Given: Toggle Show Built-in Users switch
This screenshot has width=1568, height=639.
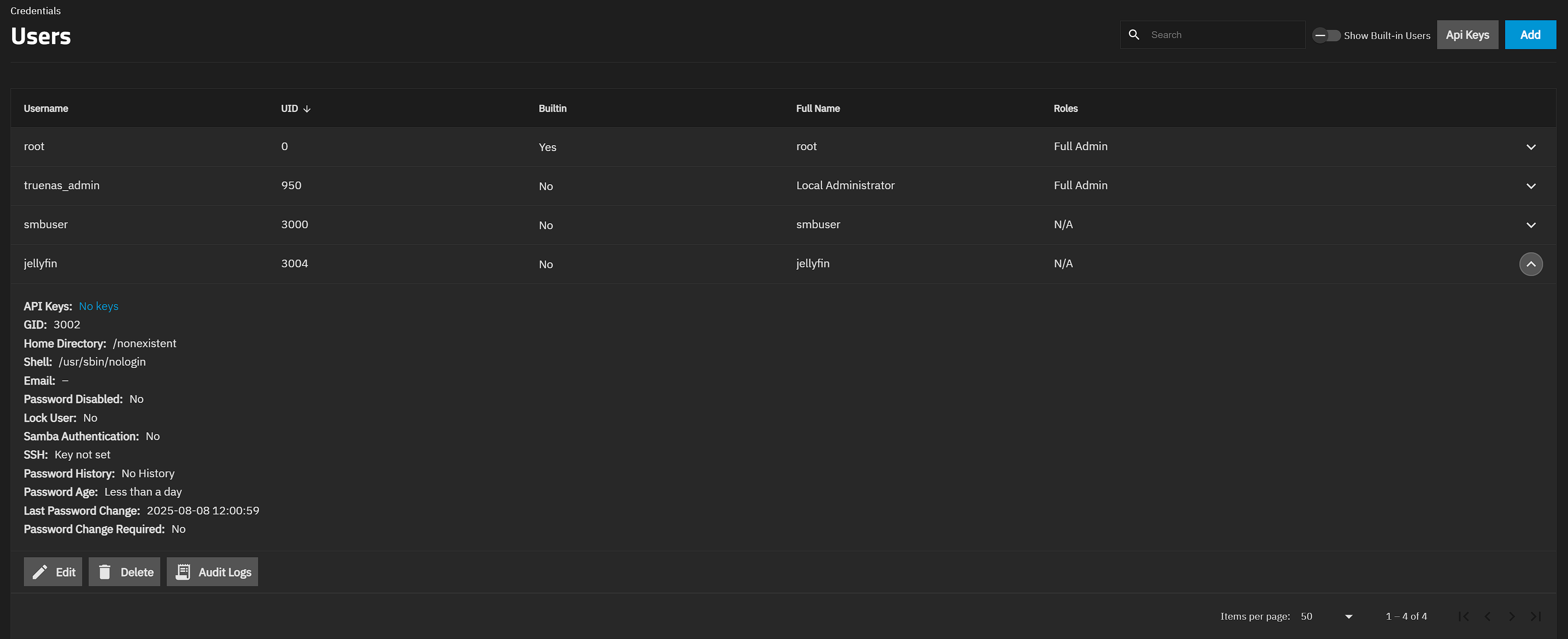Looking at the screenshot, I should coord(1326,35).
